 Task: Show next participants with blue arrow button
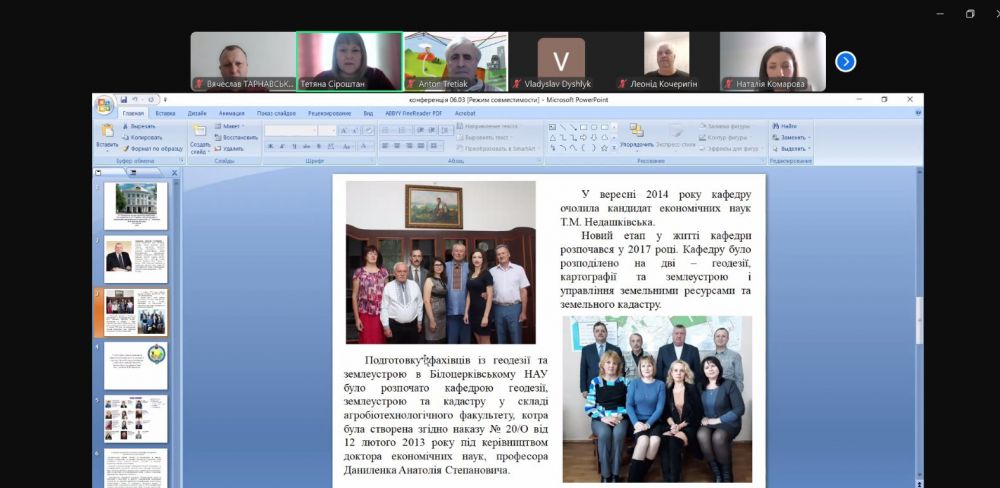coord(845,62)
